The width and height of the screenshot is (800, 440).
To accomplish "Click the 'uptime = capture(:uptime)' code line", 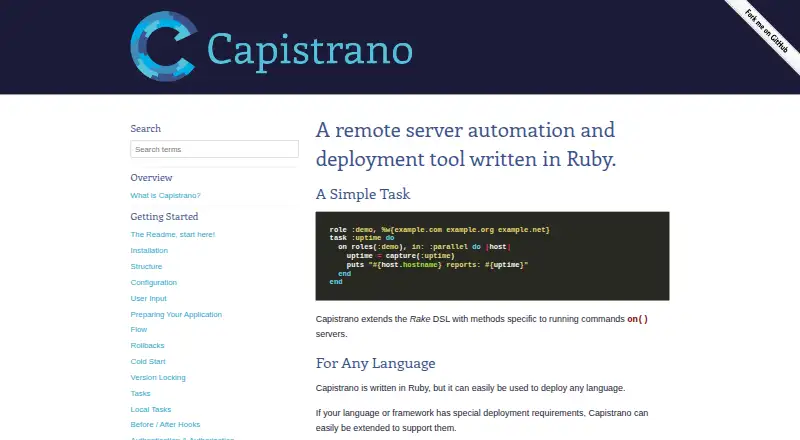I will 401,256.
